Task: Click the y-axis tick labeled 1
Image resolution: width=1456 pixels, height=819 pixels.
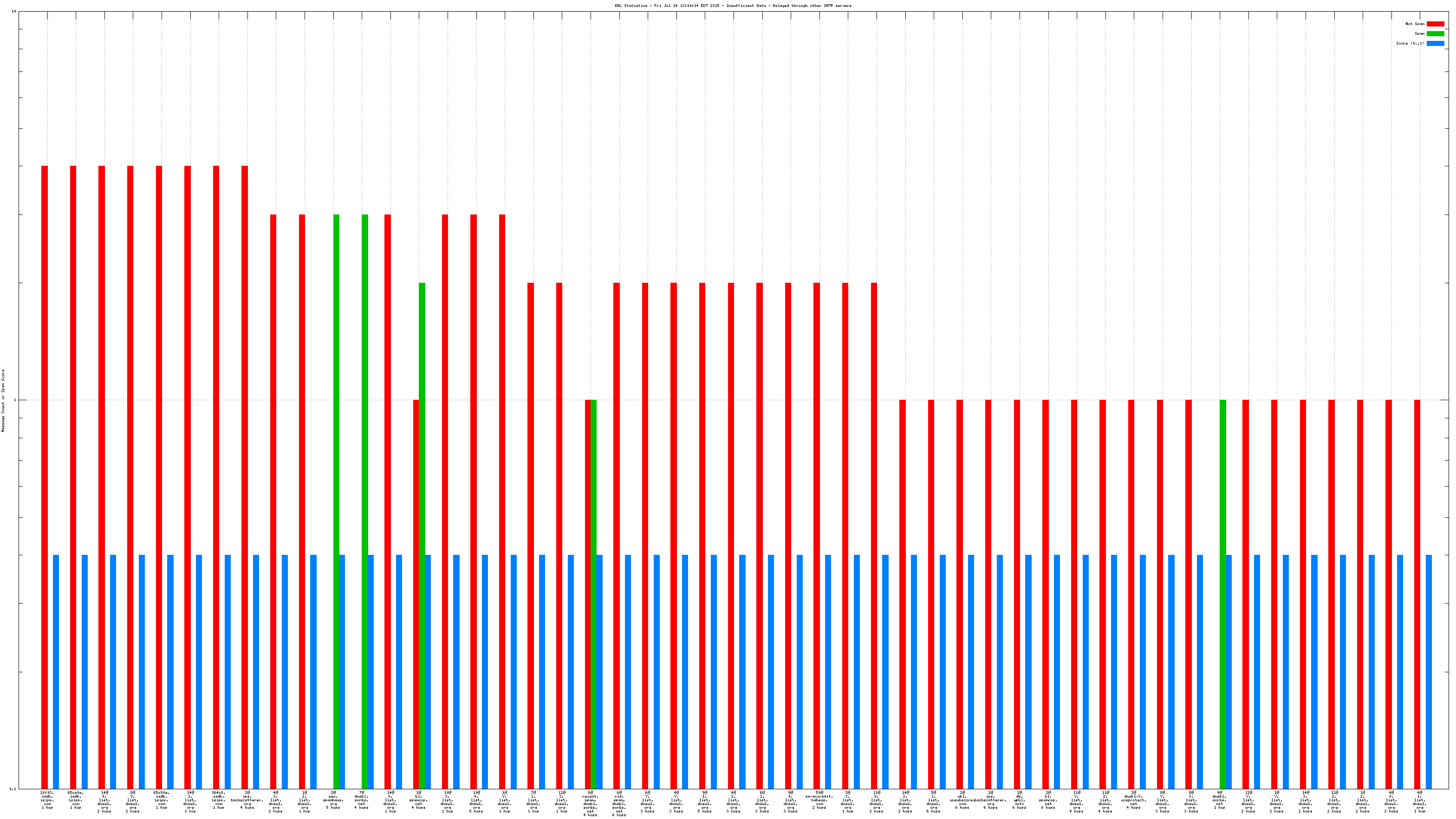Action: point(15,400)
